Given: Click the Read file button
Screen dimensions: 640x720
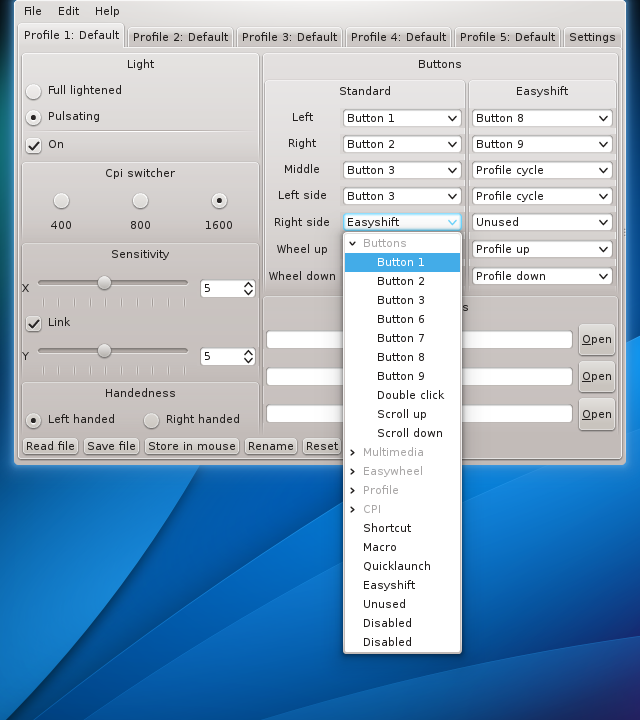Looking at the screenshot, I should [x=51, y=446].
